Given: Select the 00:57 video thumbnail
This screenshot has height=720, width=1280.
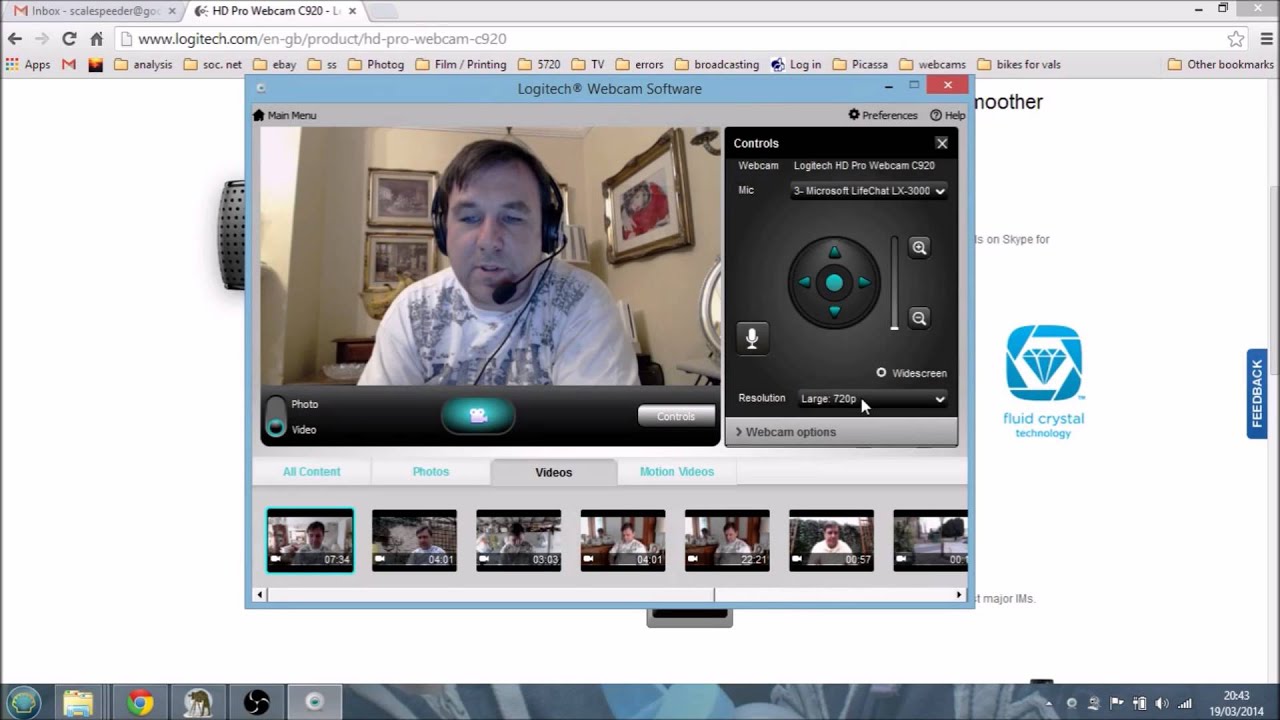Looking at the screenshot, I should click(831, 540).
